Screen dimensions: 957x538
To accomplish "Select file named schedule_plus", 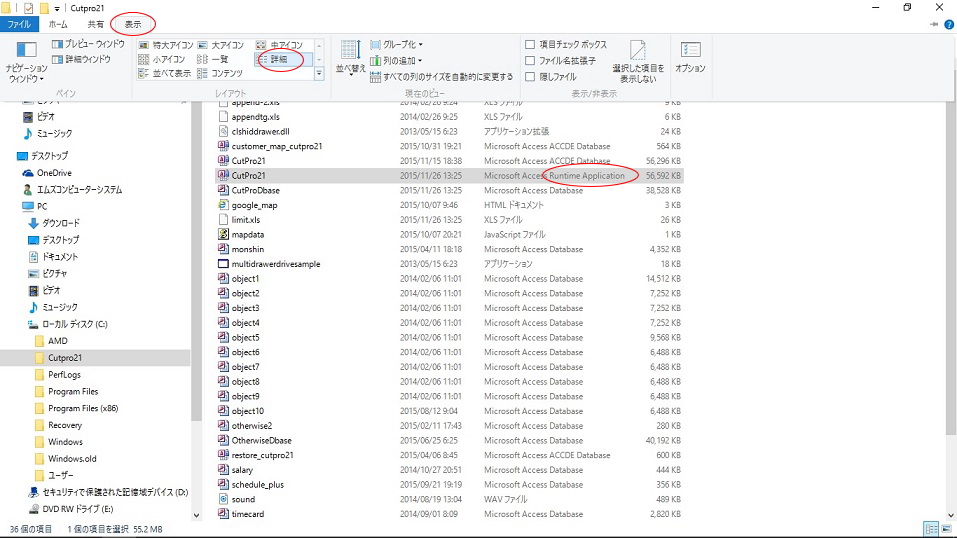I will point(258,484).
